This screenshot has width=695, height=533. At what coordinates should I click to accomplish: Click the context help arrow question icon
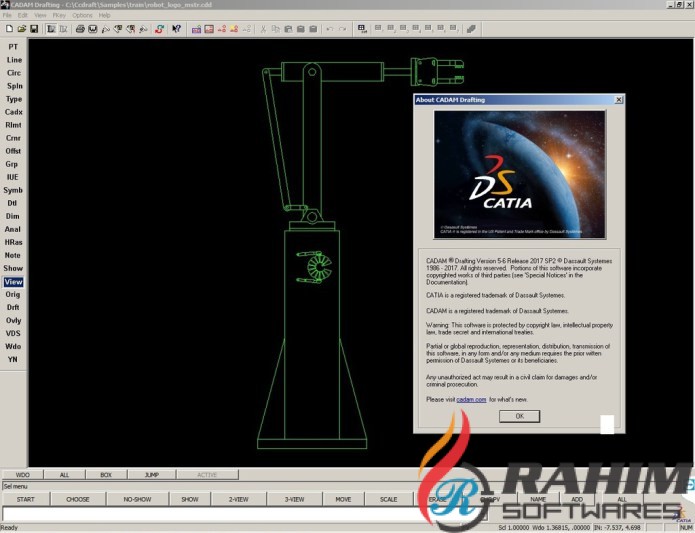point(177,28)
